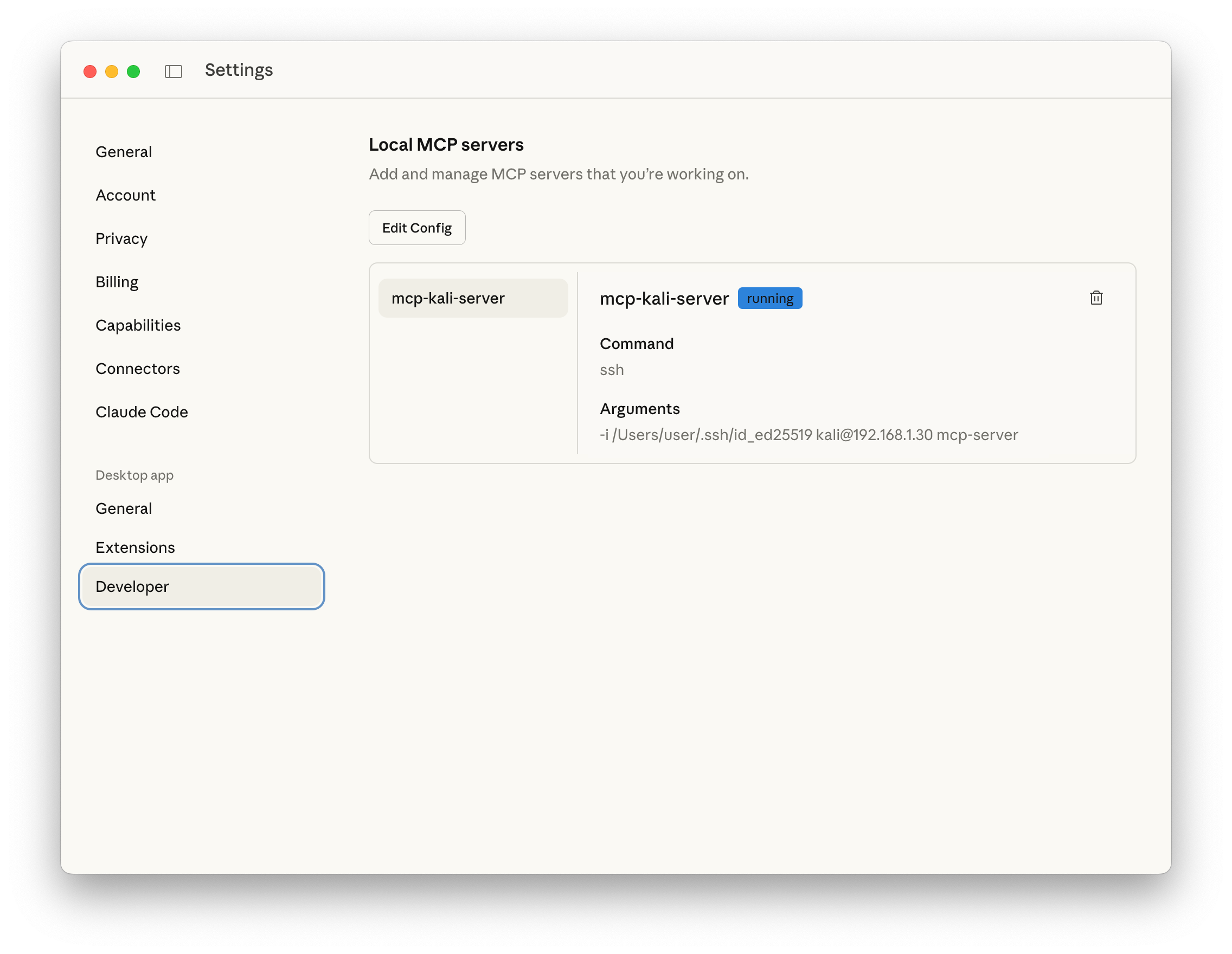Click the Arguments path text
Image resolution: width=1232 pixels, height=954 pixels.
pyautogui.click(x=809, y=435)
